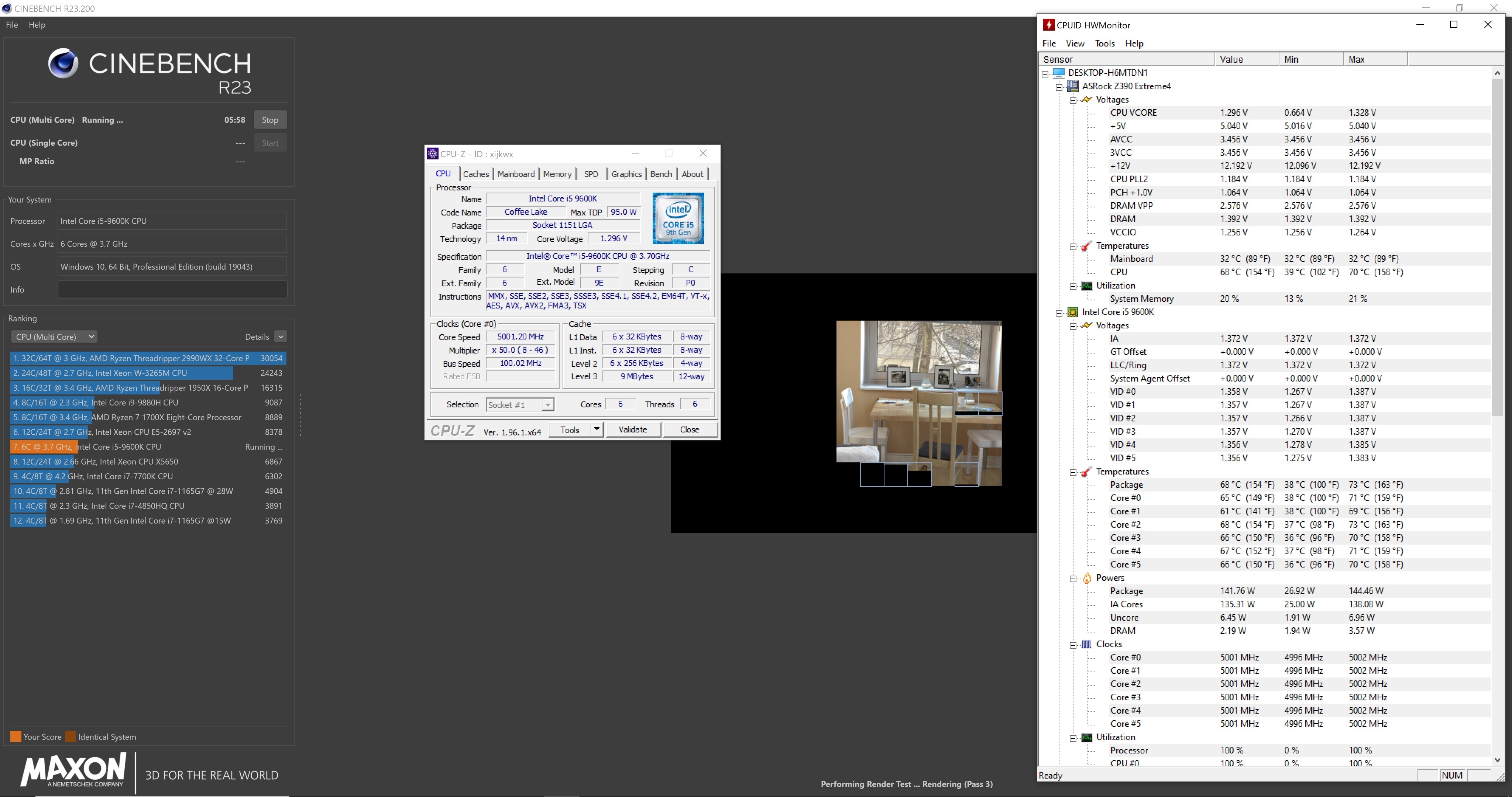Expand the ranking Details chevron
Viewport: 1512px width, 797px height.
(281, 337)
